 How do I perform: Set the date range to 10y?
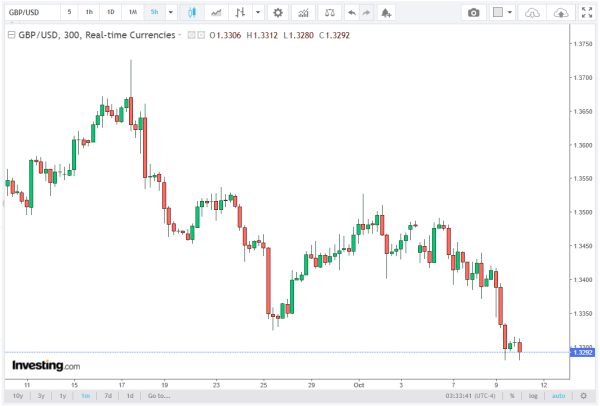(18, 396)
